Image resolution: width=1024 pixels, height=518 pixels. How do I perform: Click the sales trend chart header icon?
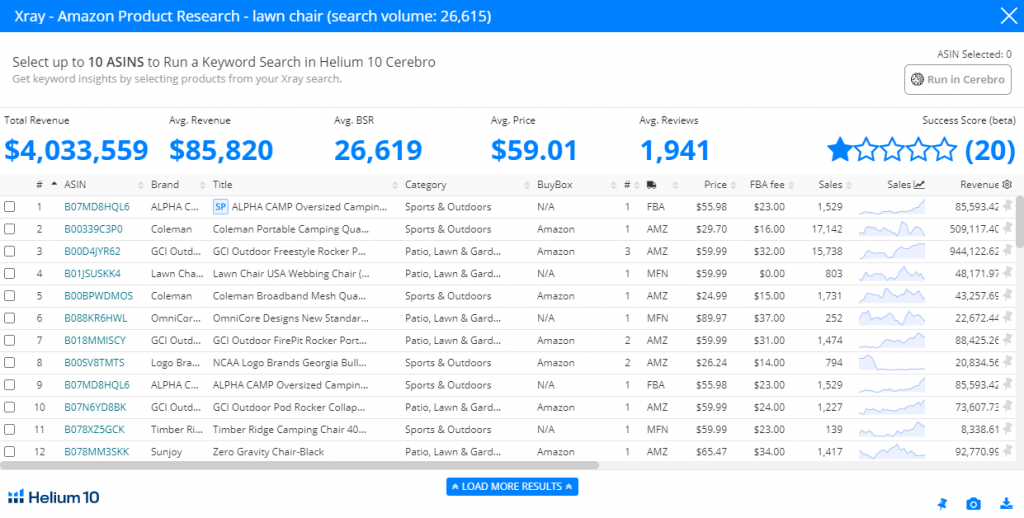[920, 185]
